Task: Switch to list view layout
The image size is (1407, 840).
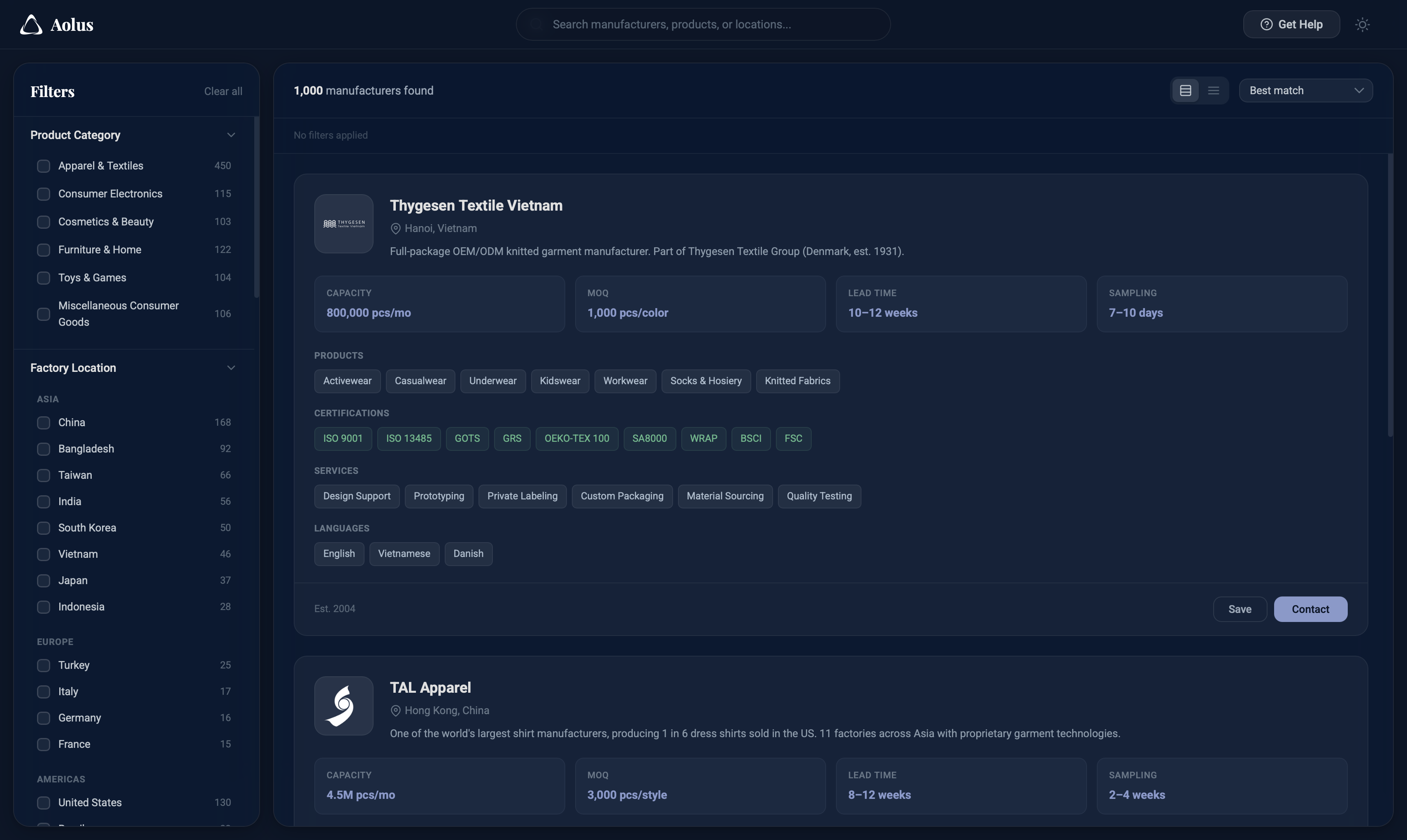Action: click(1214, 90)
